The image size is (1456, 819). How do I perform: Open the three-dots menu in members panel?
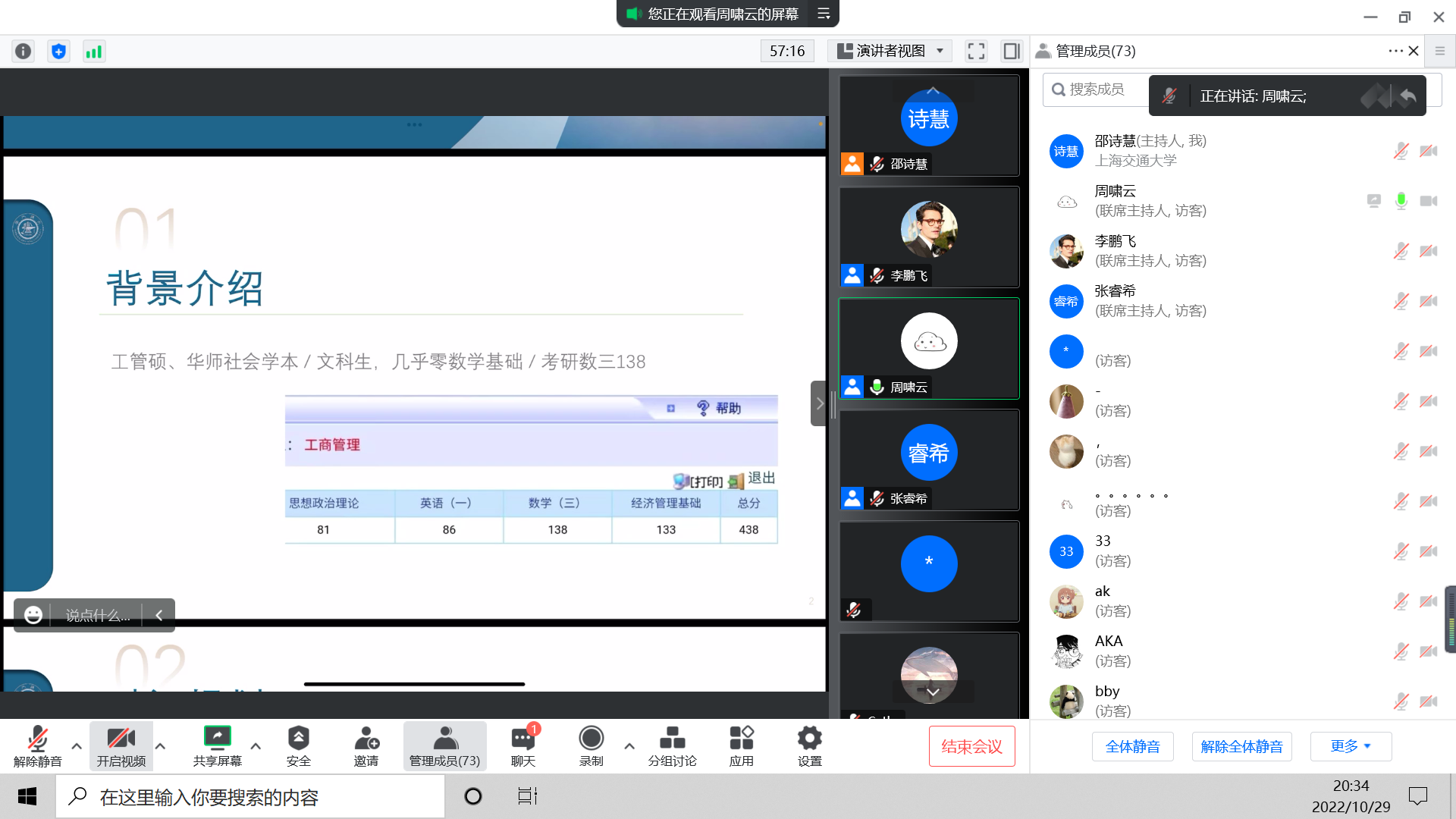[1395, 51]
